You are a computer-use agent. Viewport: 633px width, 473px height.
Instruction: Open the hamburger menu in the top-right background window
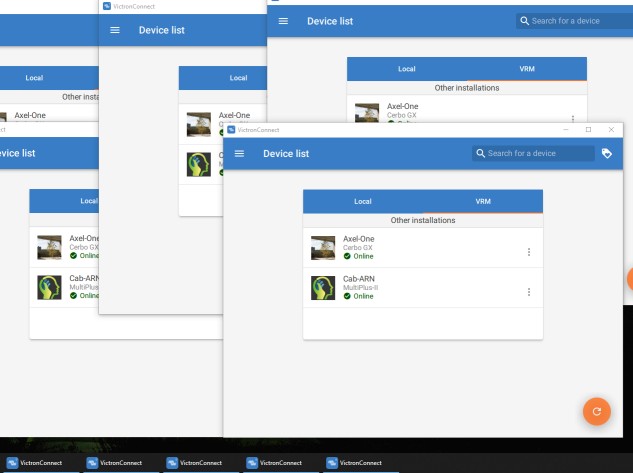click(x=283, y=21)
